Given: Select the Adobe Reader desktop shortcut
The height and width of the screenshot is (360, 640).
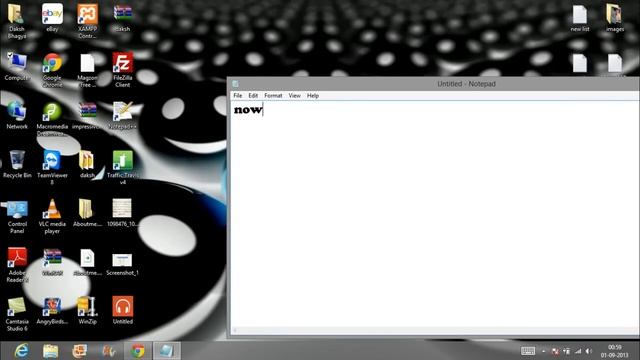Looking at the screenshot, I should (x=17, y=265).
